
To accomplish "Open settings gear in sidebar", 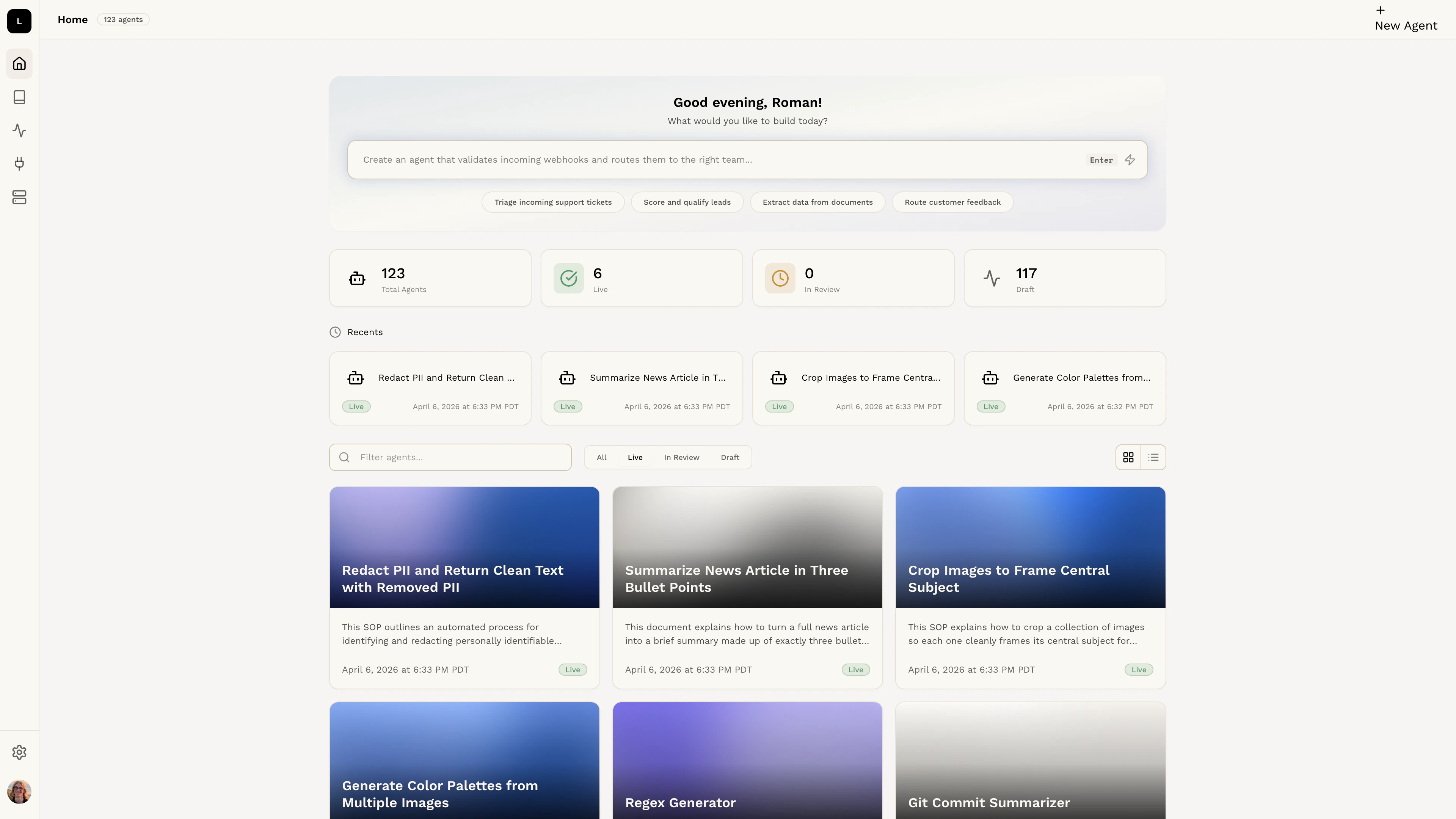I will (19, 752).
